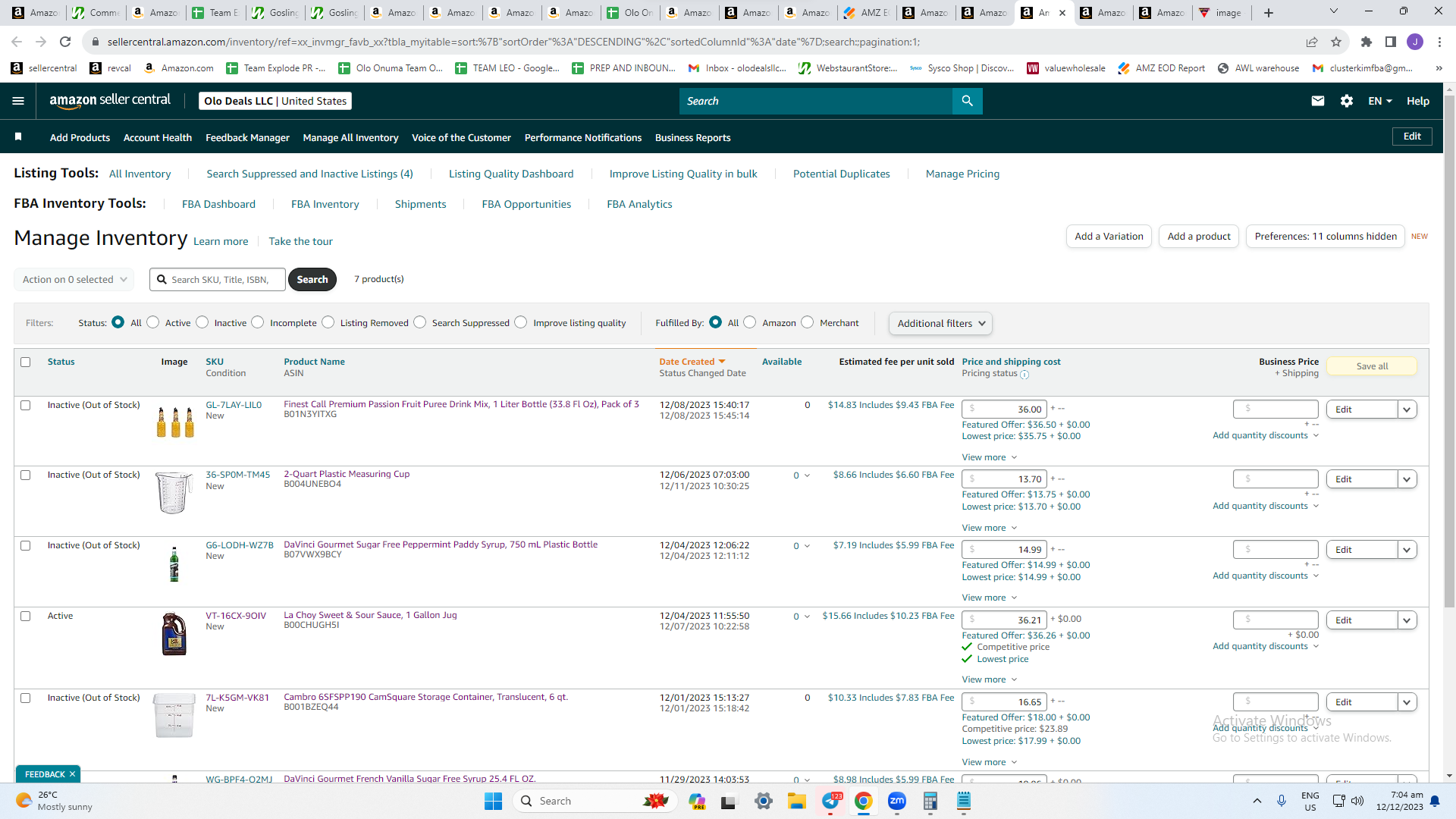Filter Fulfilled By Merchant radio button
Image resolution: width=1456 pixels, height=819 pixels.
(x=808, y=322)
